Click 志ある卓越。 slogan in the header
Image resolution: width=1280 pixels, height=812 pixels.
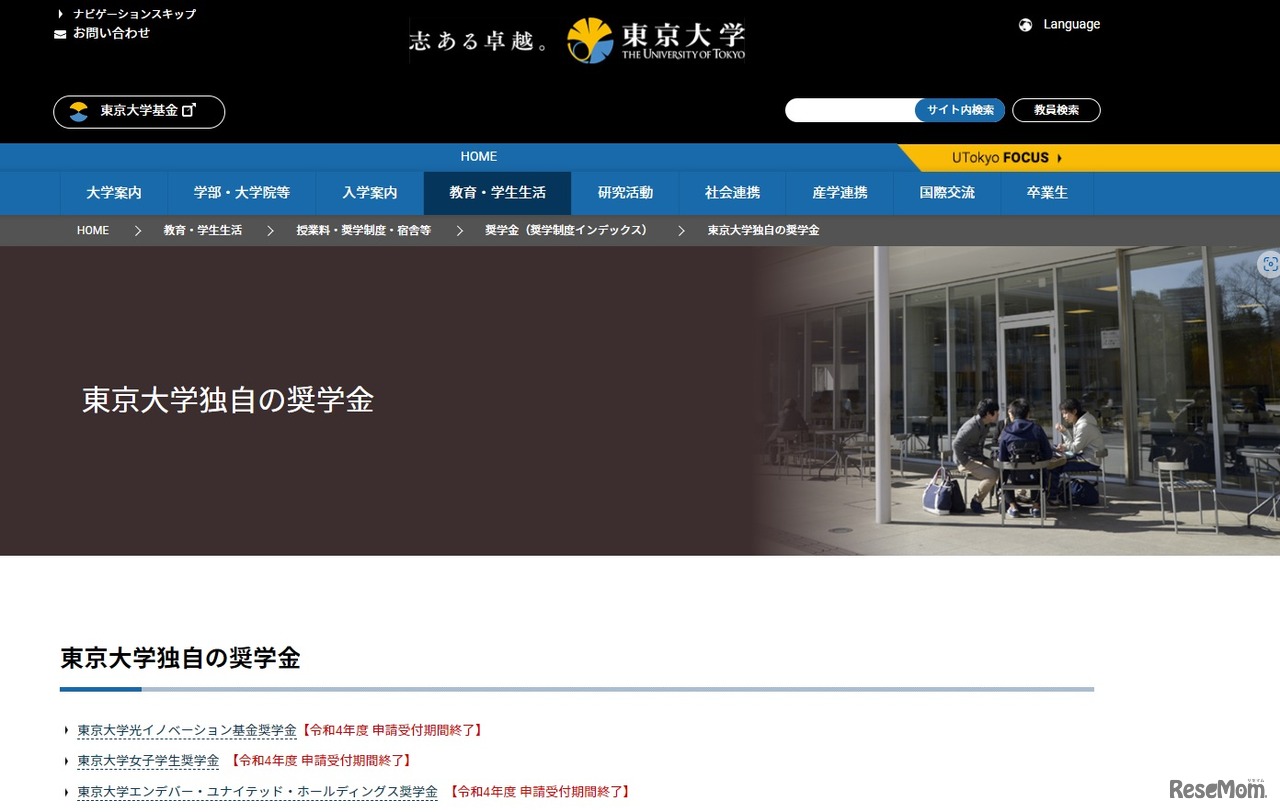point(480,41)
